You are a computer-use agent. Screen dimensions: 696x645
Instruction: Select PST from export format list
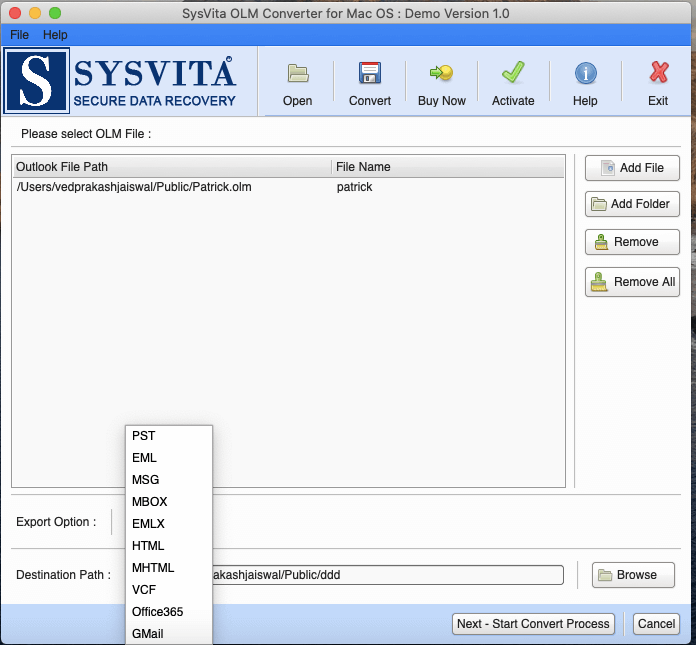click(x=144, y=436)
